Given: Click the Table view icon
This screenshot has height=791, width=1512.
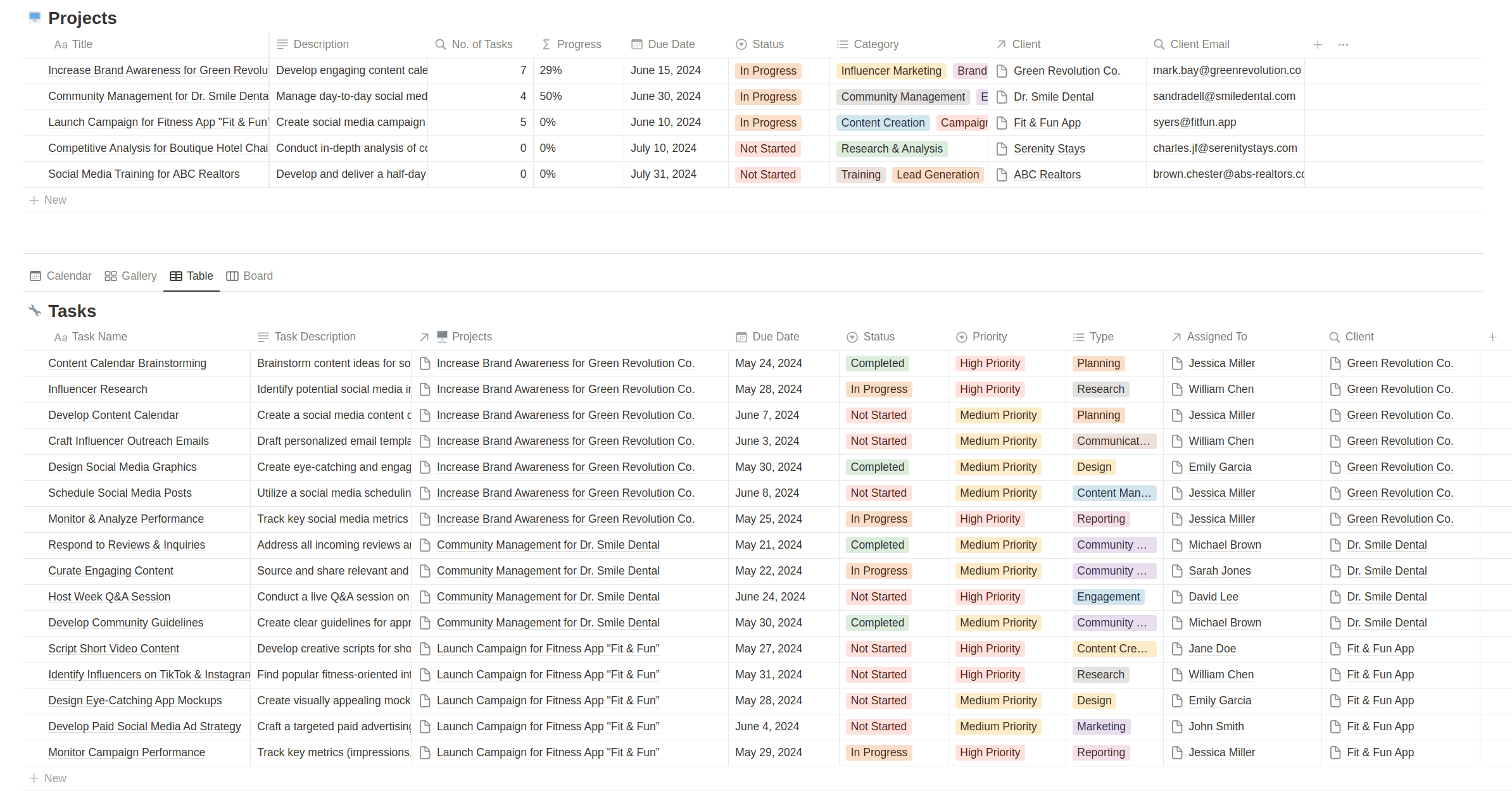Looking at the screenshot, I should (x=175, y=275).
